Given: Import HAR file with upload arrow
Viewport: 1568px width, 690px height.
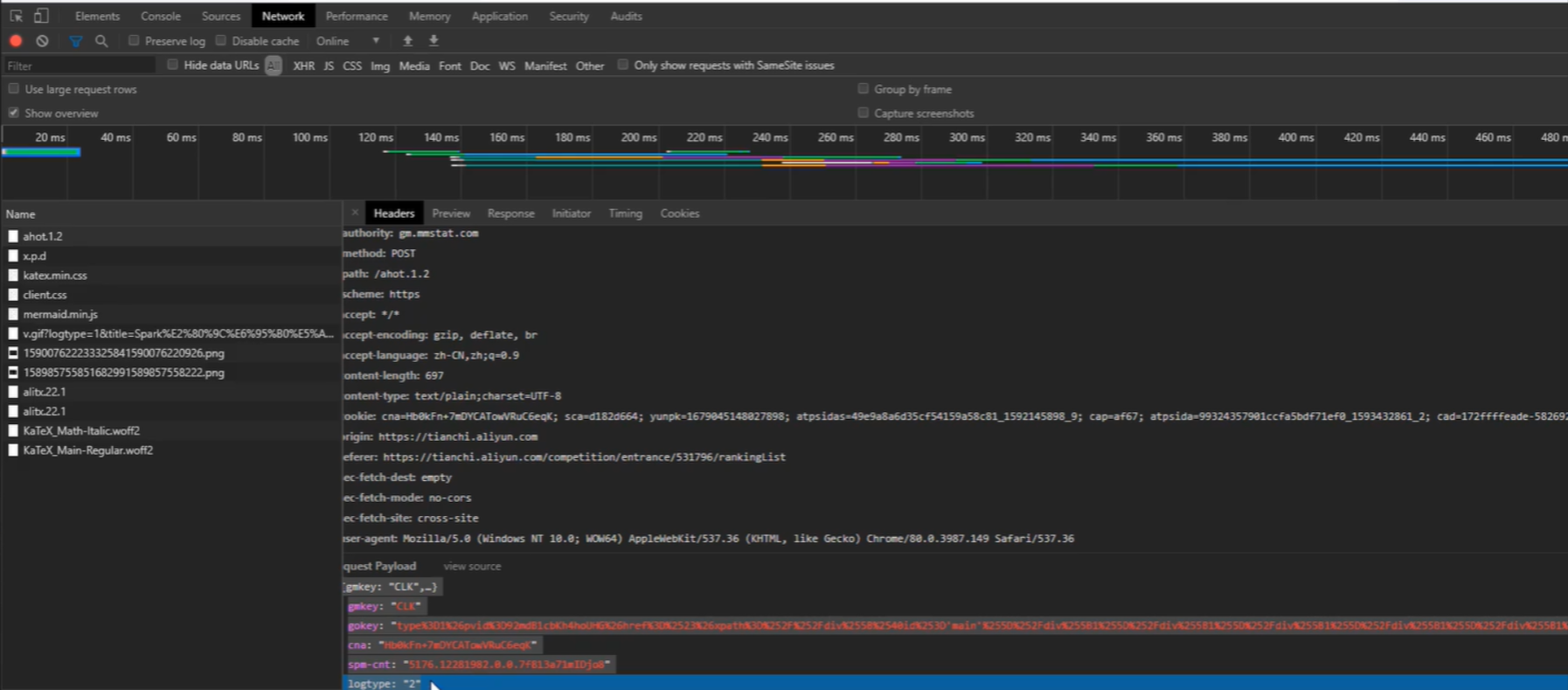Looking at the screenshot, I should 407,40.
